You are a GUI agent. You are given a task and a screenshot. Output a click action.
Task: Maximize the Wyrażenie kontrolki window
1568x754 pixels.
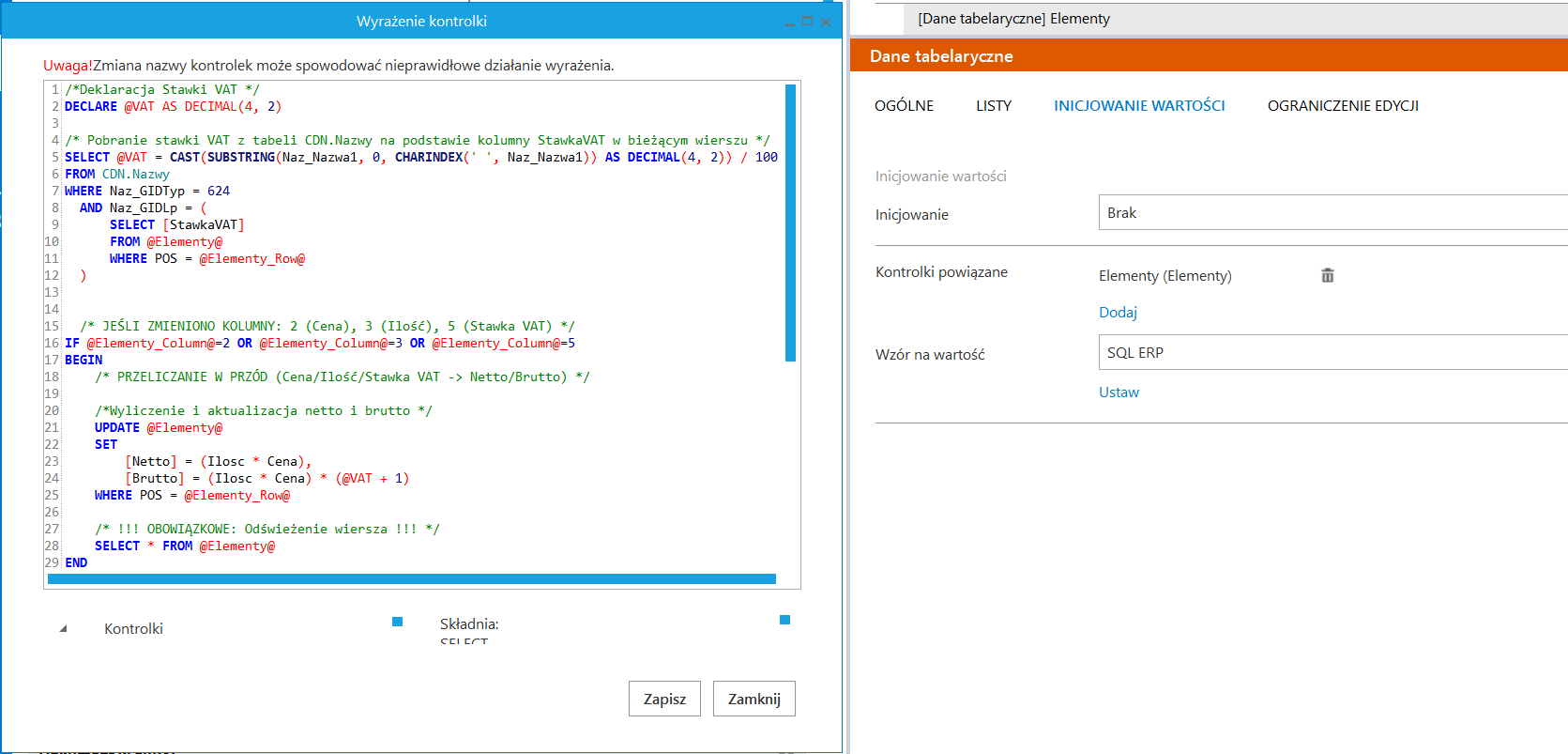[x=807, y=22]
